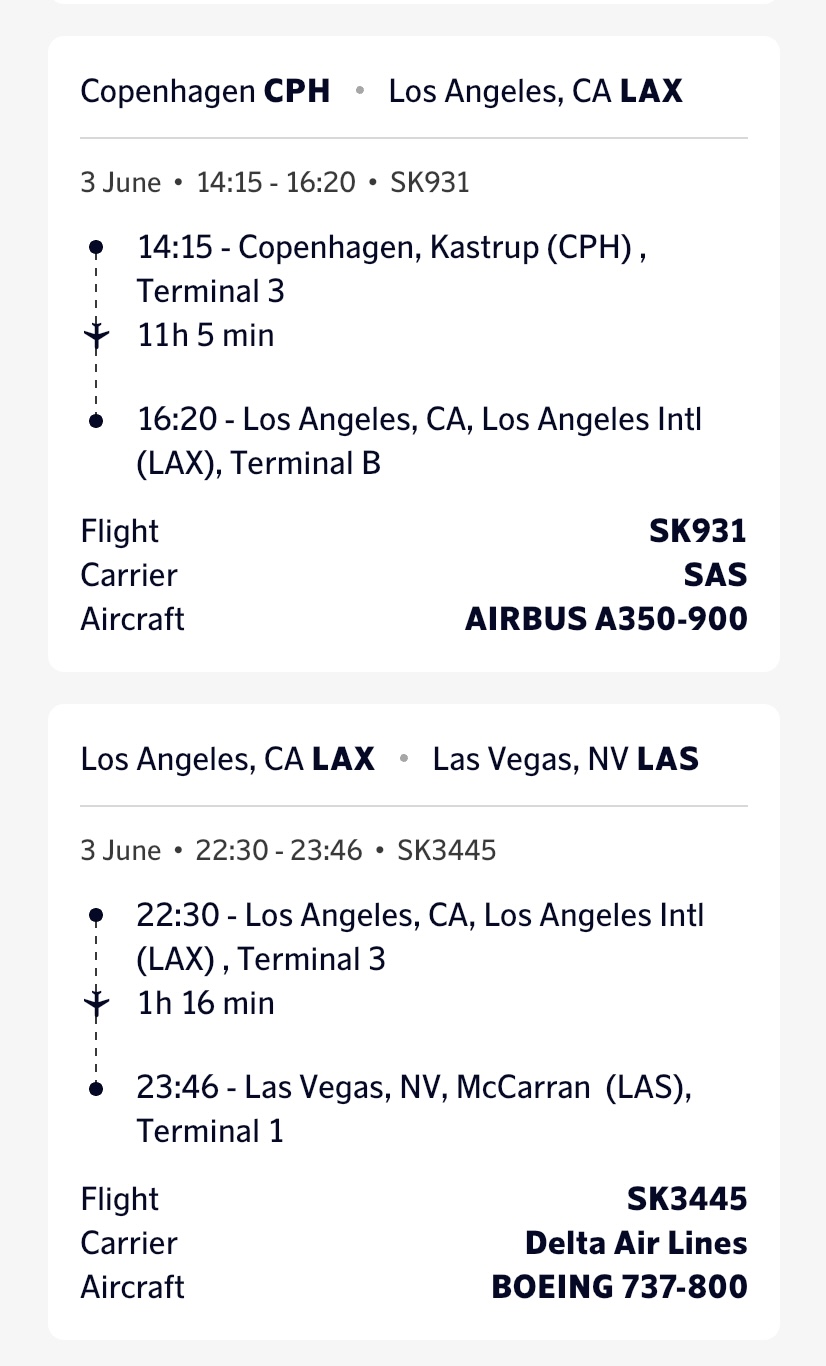Click the arrival dot next to 16:20 Los Angeles

click(96, 421)
